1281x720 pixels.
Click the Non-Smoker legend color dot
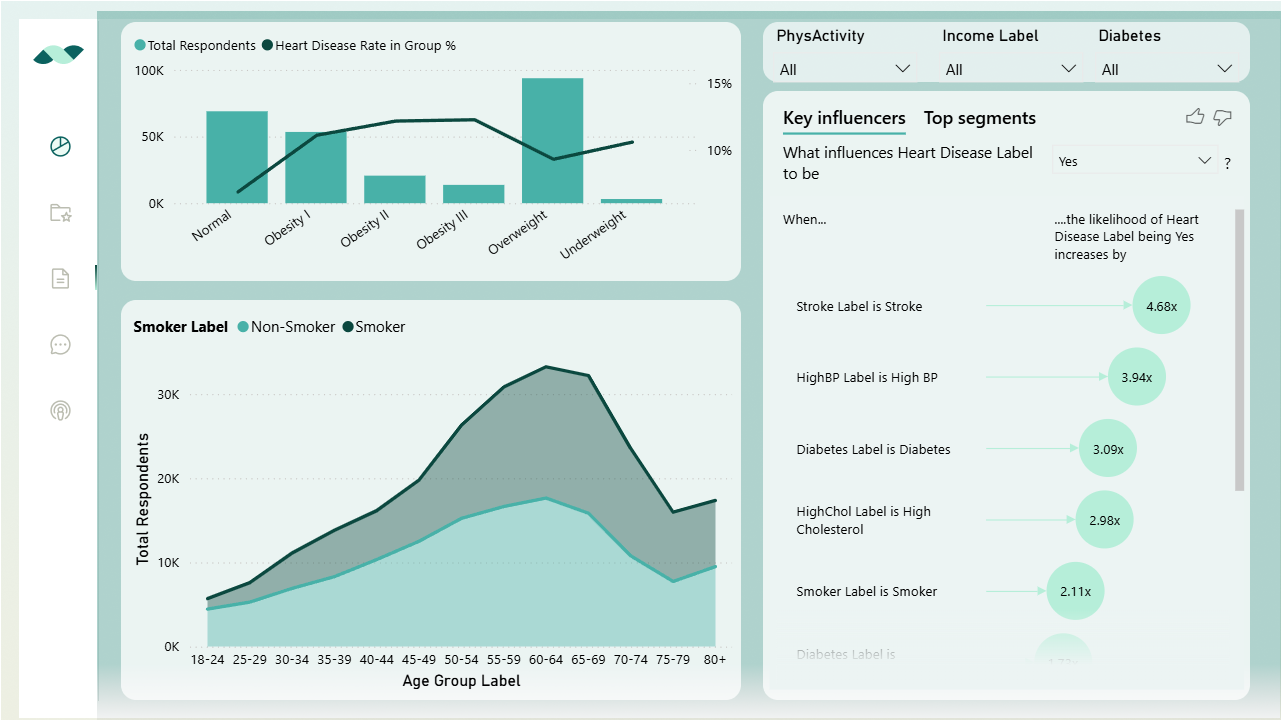click(x=243, y=327)
